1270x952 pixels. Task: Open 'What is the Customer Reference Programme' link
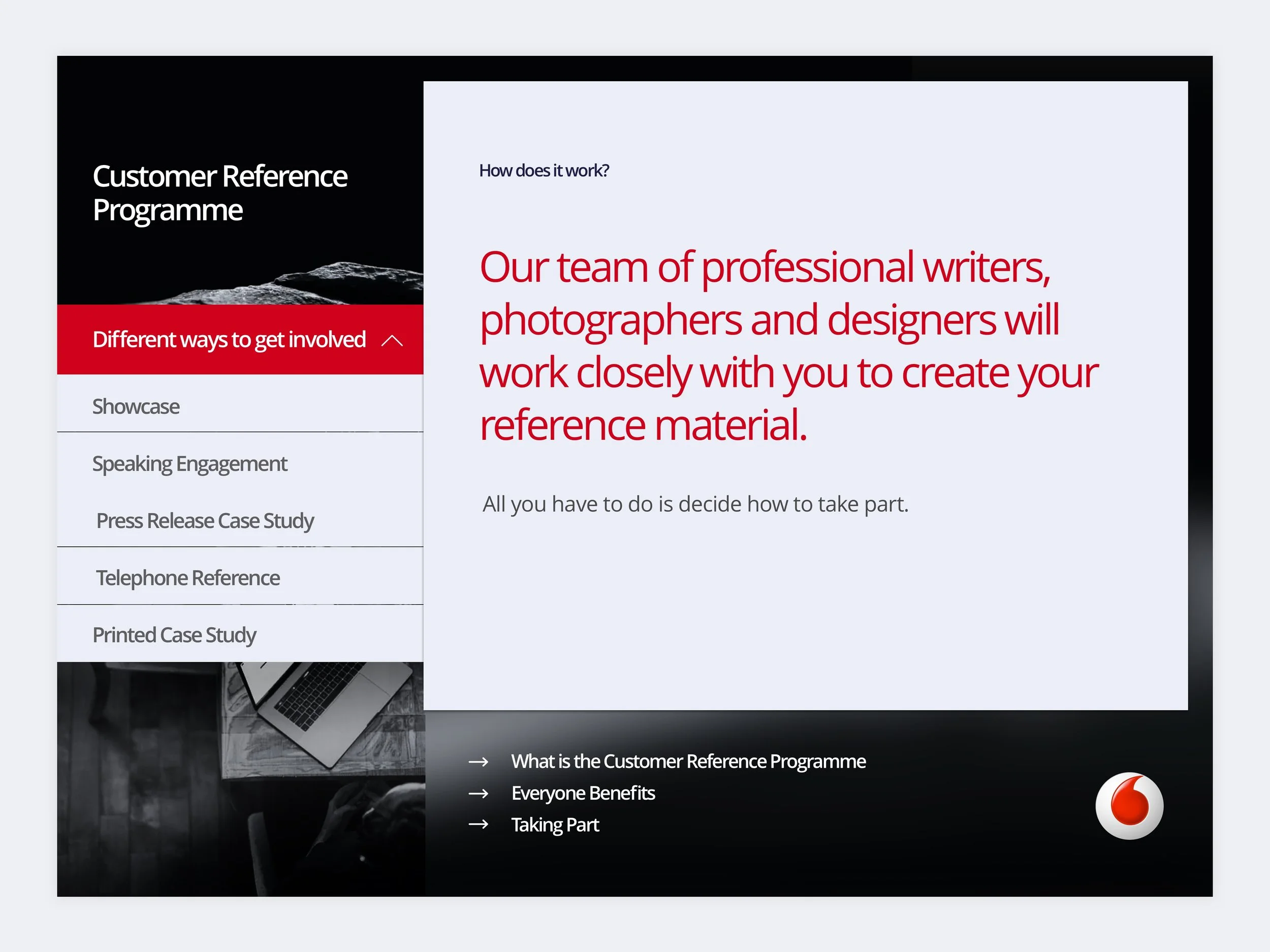tap(688, 762)
